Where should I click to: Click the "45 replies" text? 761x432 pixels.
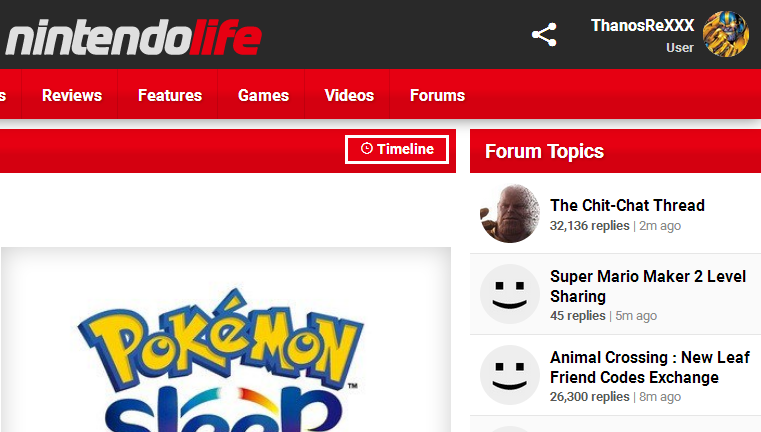(578, 316)
